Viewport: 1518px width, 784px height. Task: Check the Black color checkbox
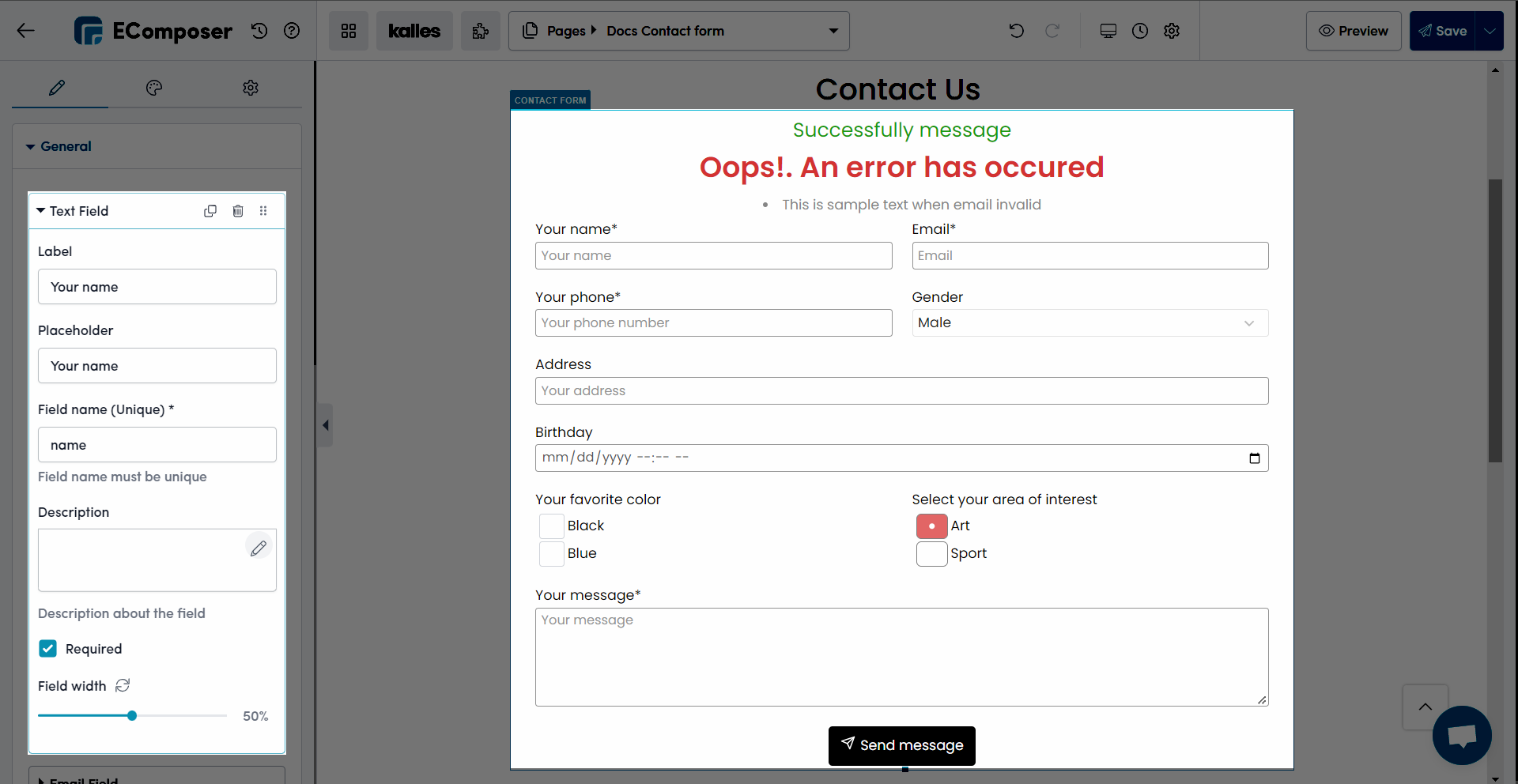coord(552,526)
